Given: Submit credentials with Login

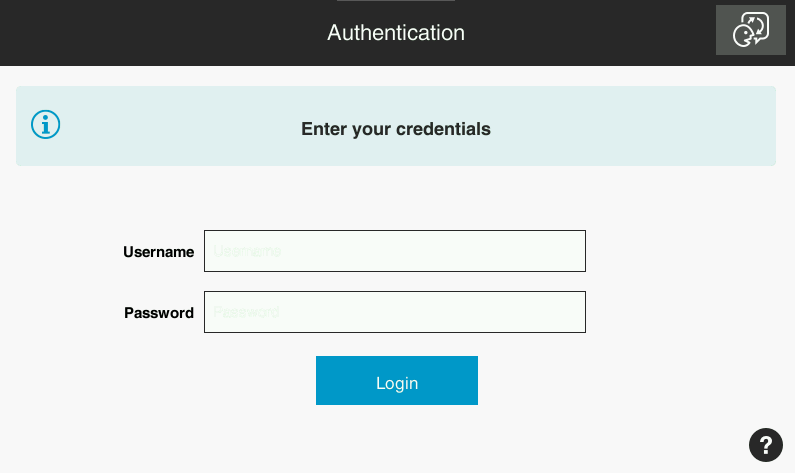Looking at the screenshot, I should point(396,381).
